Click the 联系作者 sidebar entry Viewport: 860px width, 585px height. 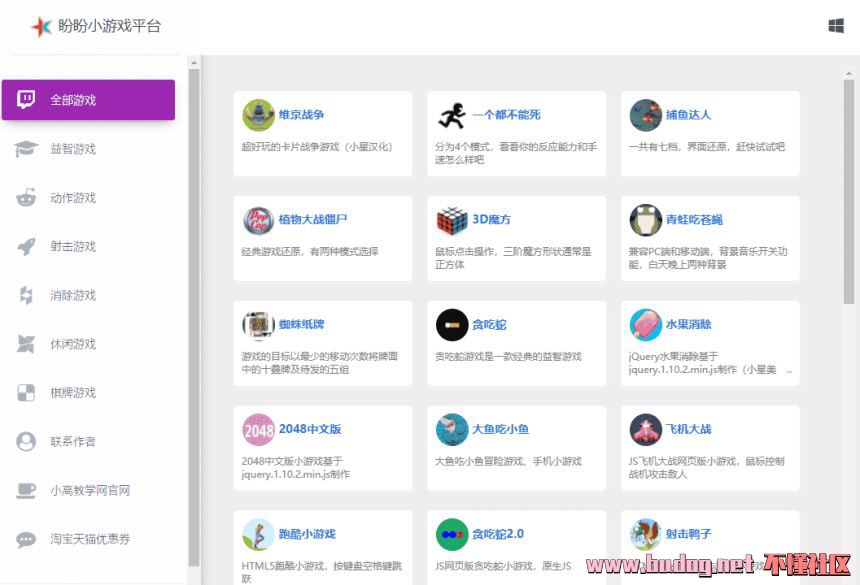click(x=73, y=441)
